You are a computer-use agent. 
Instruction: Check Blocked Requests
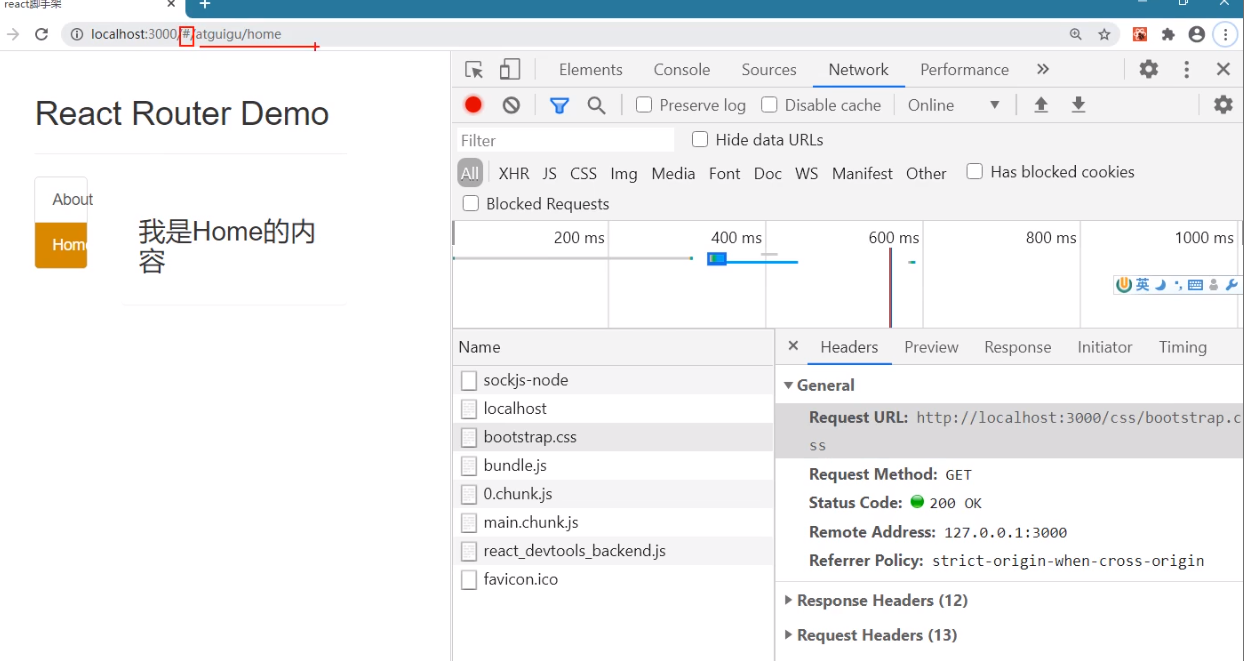(x=470, y=204)
